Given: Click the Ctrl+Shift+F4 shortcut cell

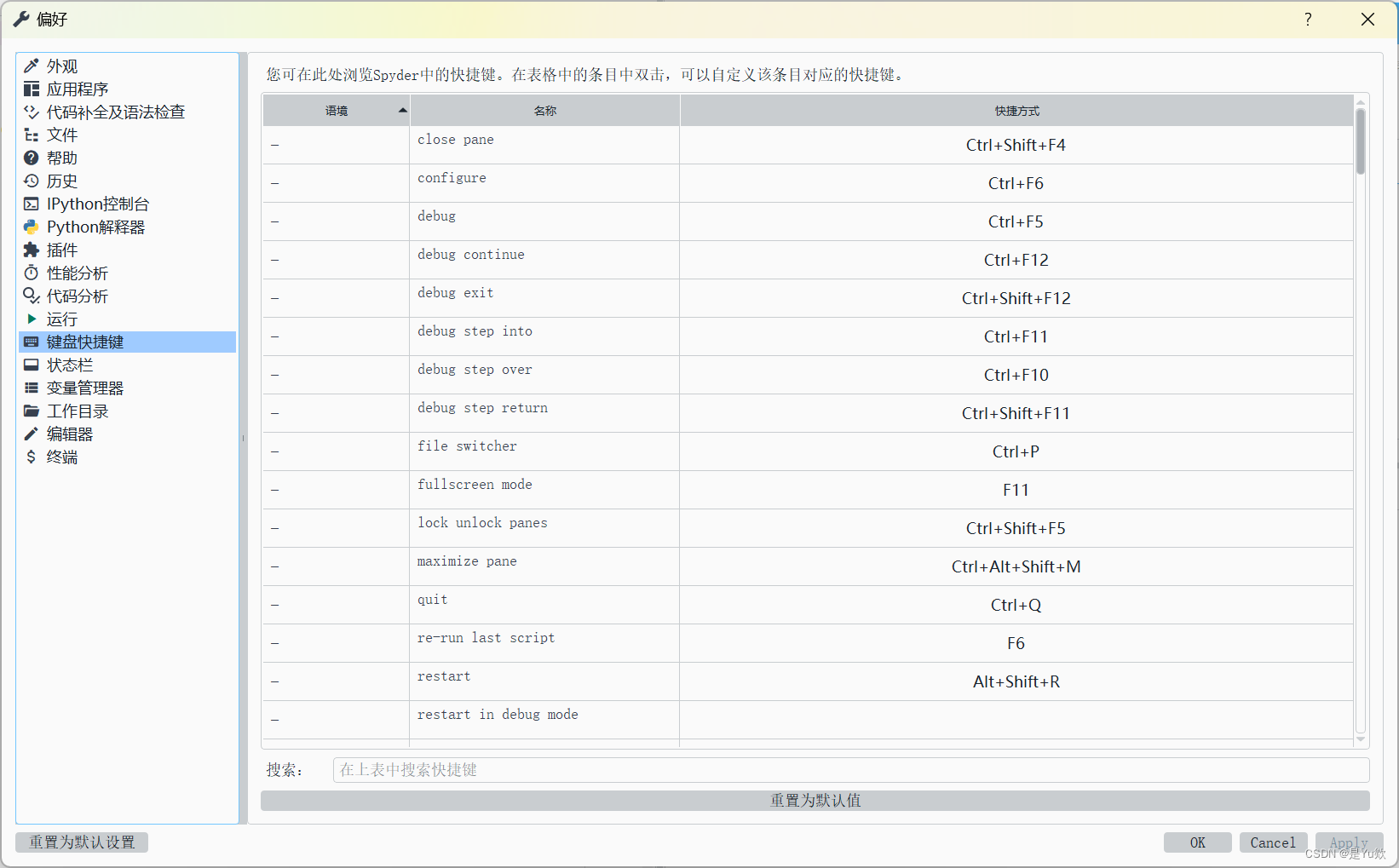Looking at the screenshot, I should (1016, 145).
